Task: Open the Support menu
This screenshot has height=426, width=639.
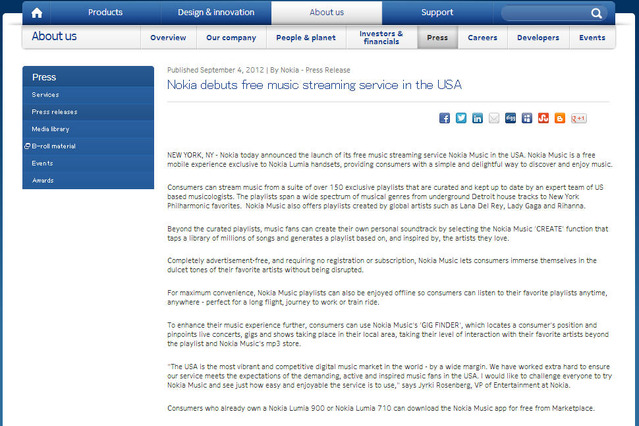Action: pos(437,12)
